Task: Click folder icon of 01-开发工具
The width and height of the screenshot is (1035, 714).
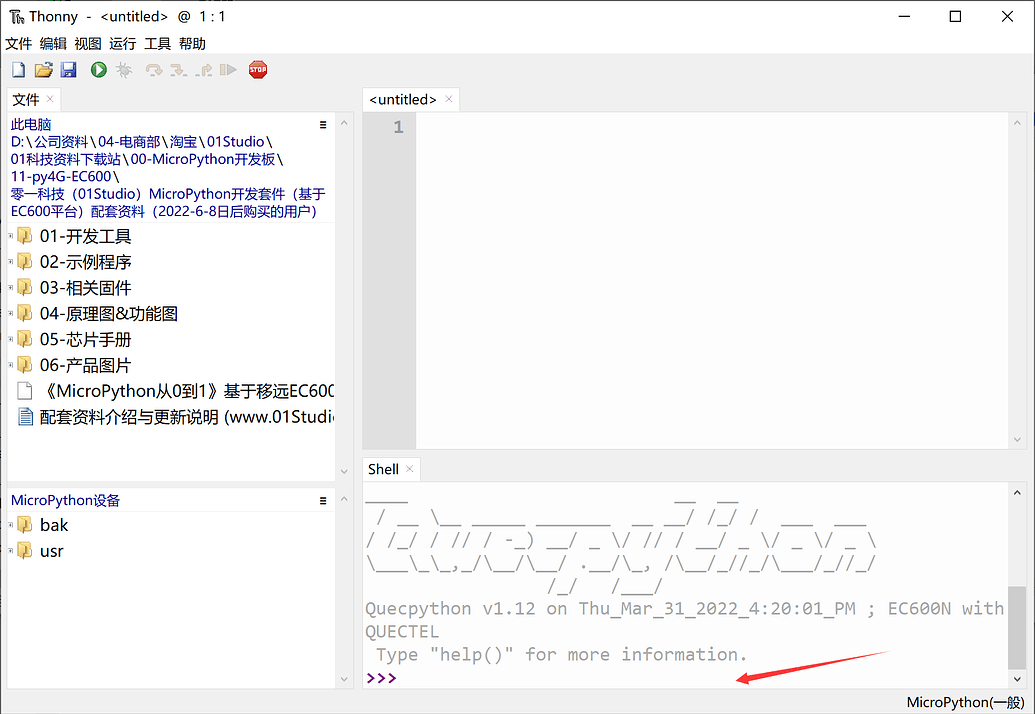Action: coord(24,236)
